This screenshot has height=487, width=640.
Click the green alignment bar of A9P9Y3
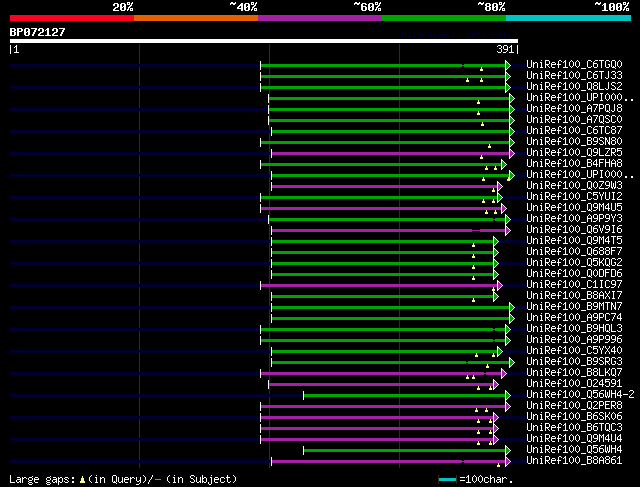387,220
